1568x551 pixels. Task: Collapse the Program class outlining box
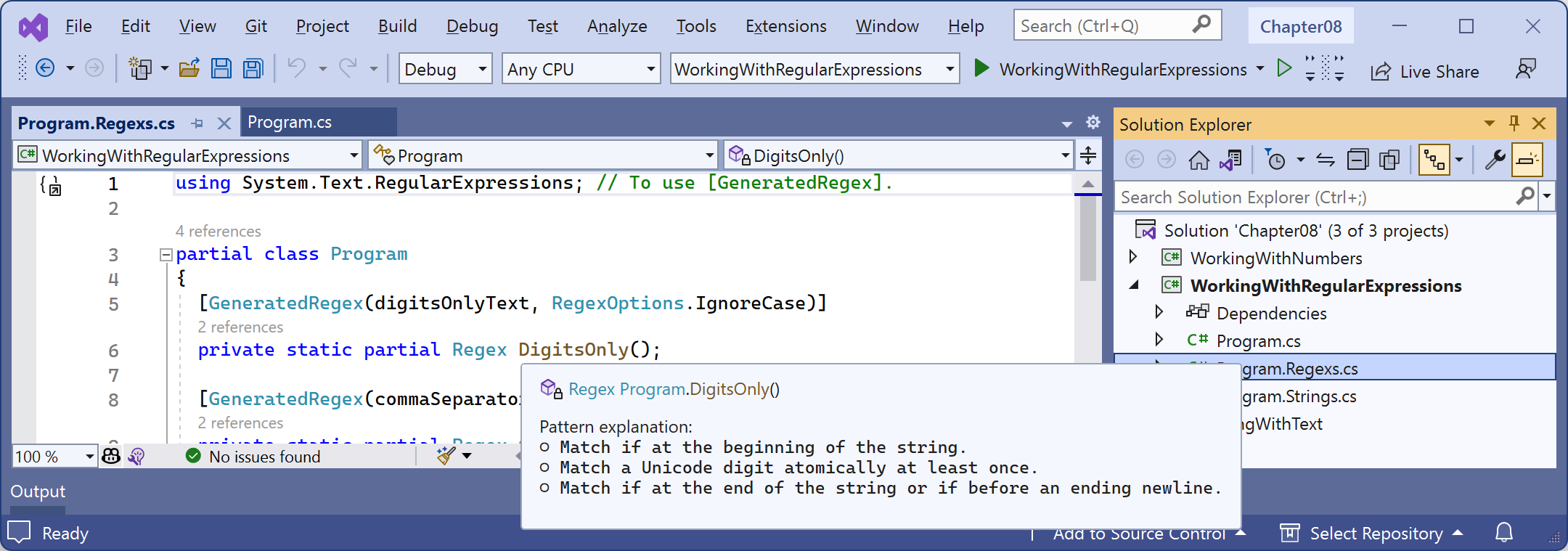(x=166, y=255)
